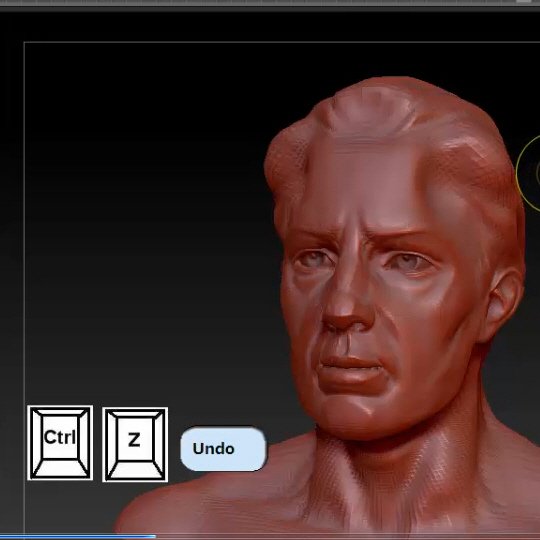Click the Ctrl key icon
540x540 pixels.
[60, 443]
